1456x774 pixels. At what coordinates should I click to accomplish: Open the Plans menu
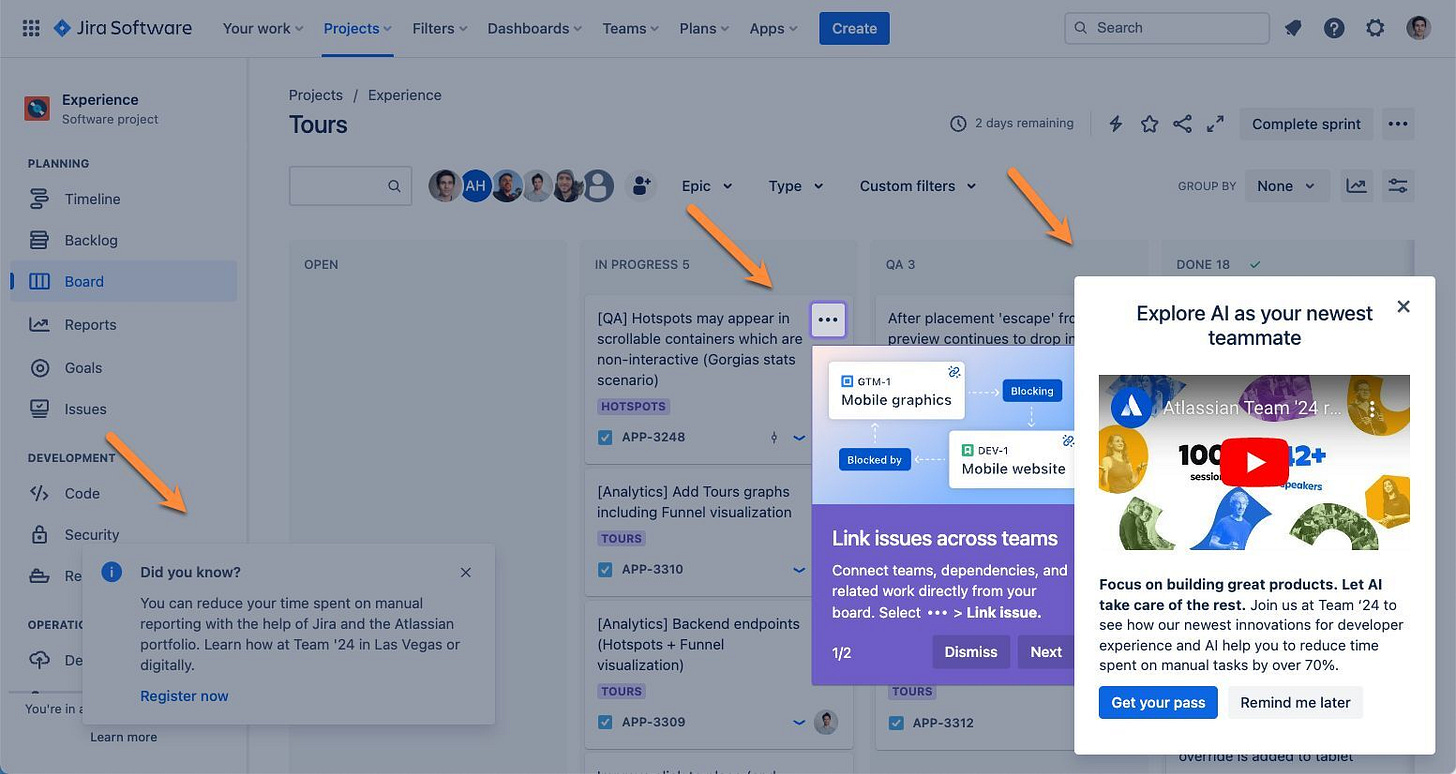705,28
